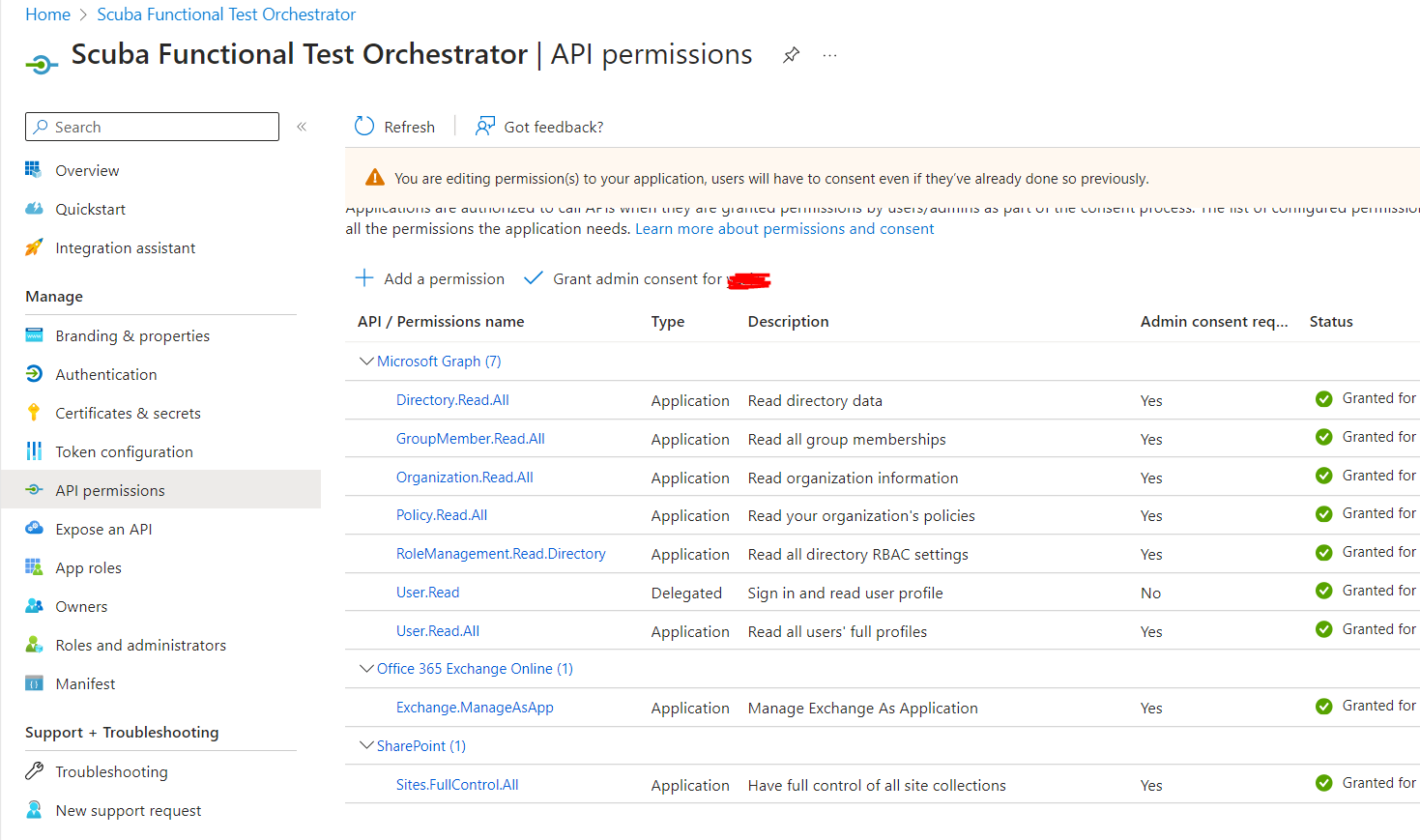Image resolution: width=1420 pixels, height=840 pixels.
Task: Click the Certificates & secrets key icon
Action: pyautogui.click(x=35, y=413)
